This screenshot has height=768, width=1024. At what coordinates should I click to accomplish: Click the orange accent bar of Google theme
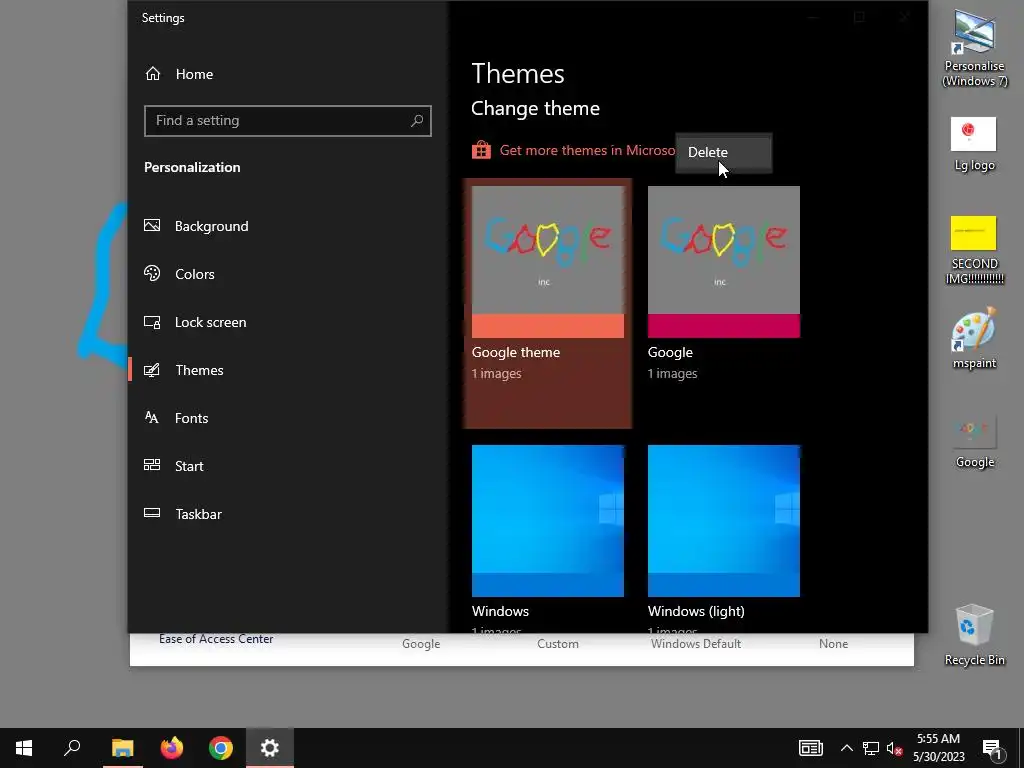(548, 326)
